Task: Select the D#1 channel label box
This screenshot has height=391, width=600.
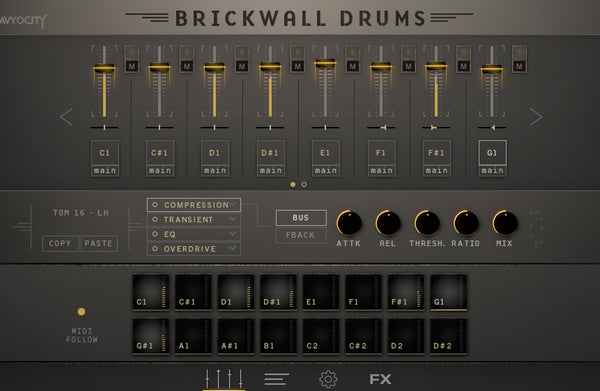Action: click(x=271, y=153)
